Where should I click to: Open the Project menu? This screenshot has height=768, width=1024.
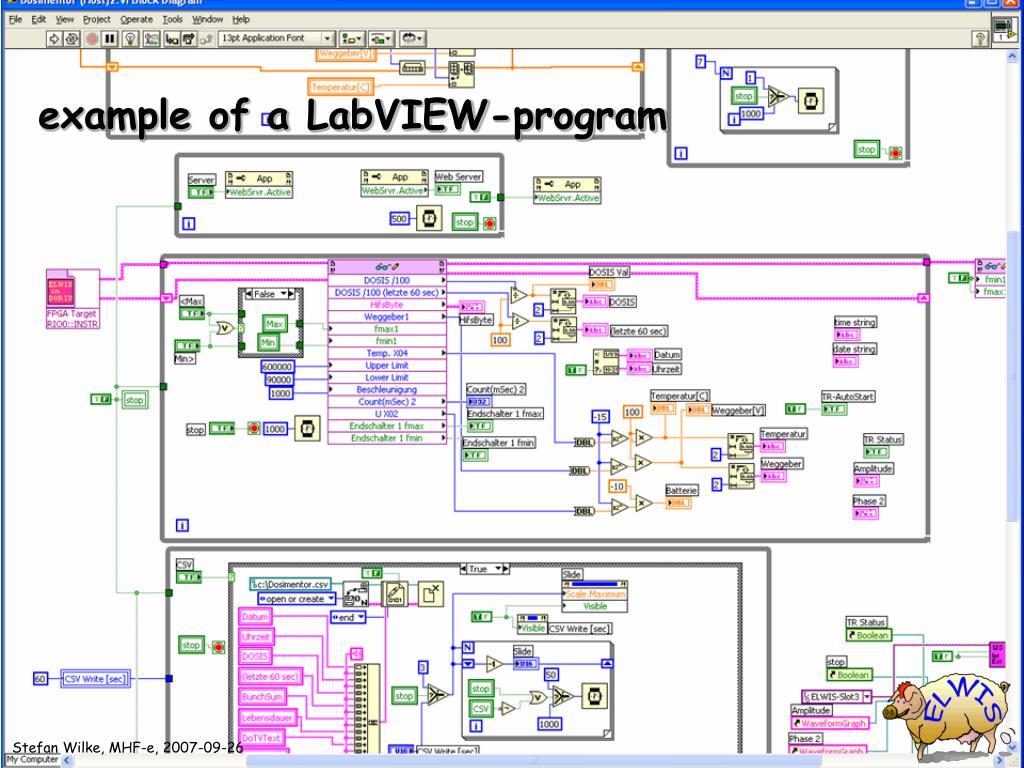click(x=97, y=20)
